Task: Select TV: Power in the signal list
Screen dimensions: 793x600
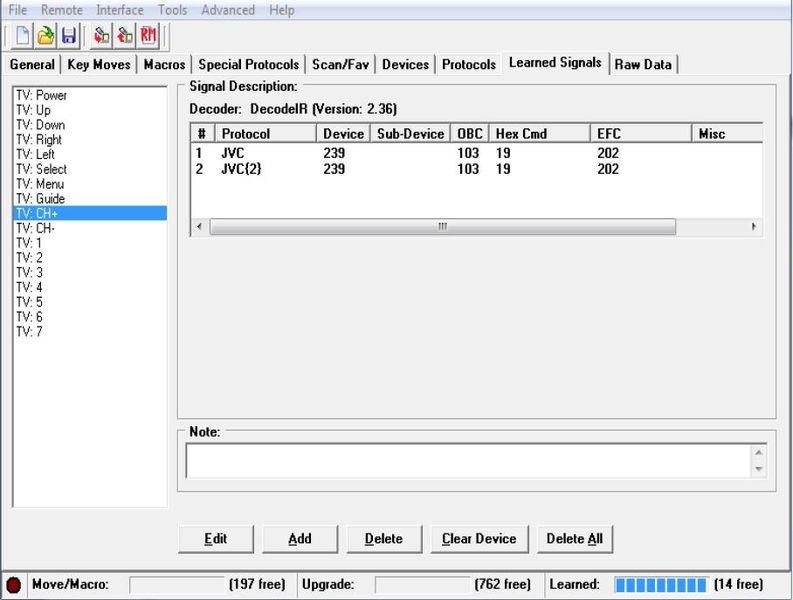Action: click(42, 96)
